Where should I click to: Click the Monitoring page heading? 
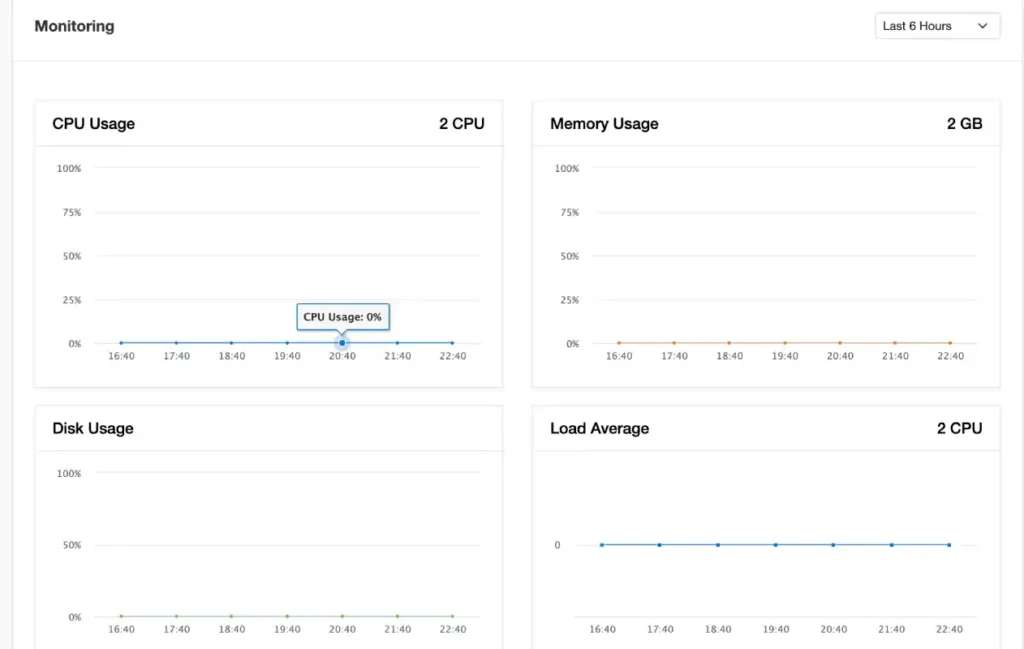(74, 26)
